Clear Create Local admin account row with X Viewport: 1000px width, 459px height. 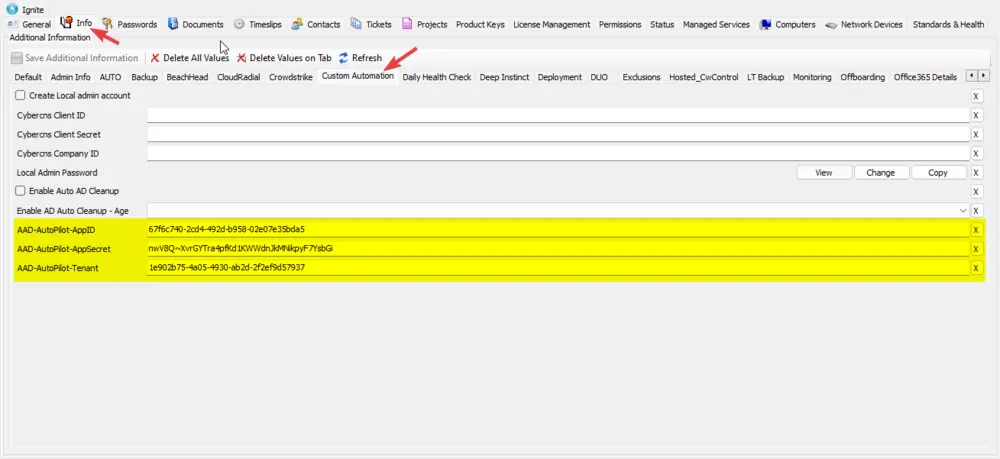point(976,96)
